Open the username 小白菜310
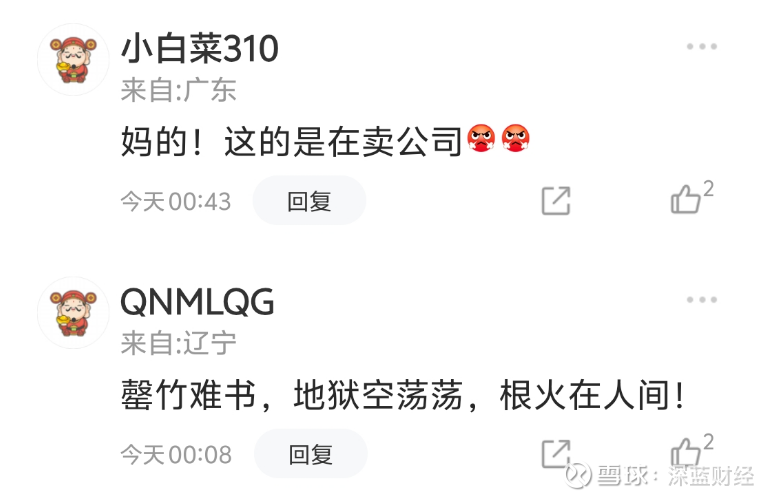Viewport: 777px width, 500px height. tap(200, 49)
